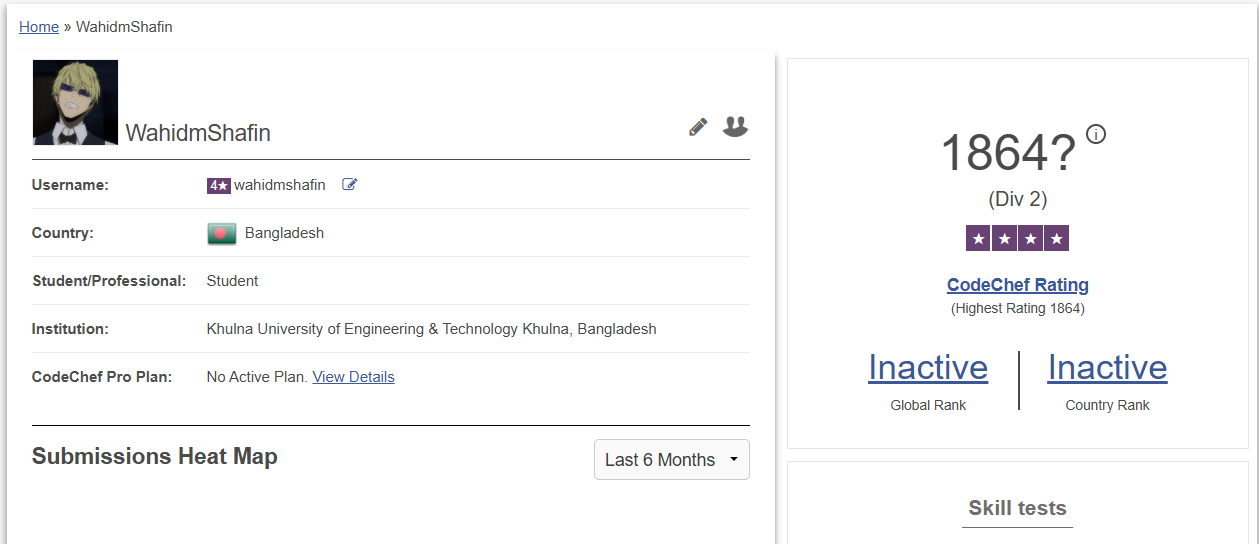
Task: Click the Inactive Country Rank link
Action: (x=1107, y=368)
